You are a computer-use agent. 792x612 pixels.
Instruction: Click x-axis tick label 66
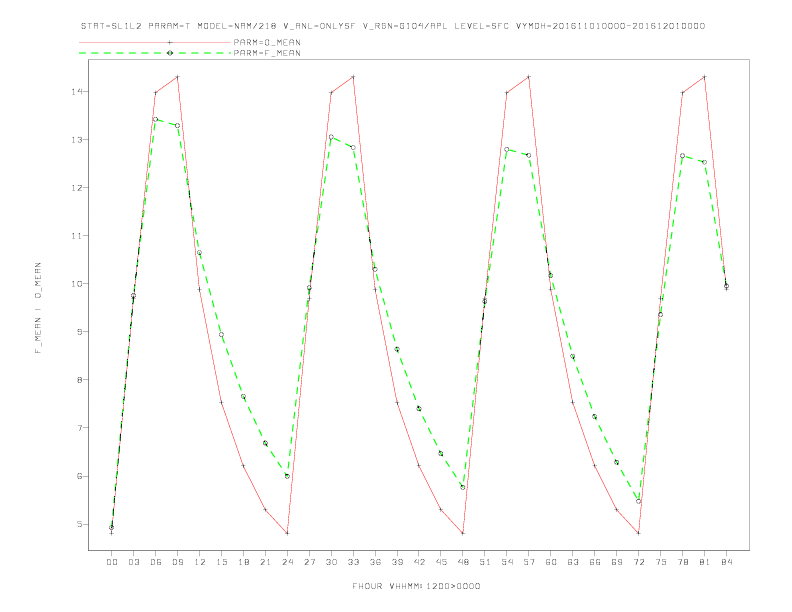[595, 562]
